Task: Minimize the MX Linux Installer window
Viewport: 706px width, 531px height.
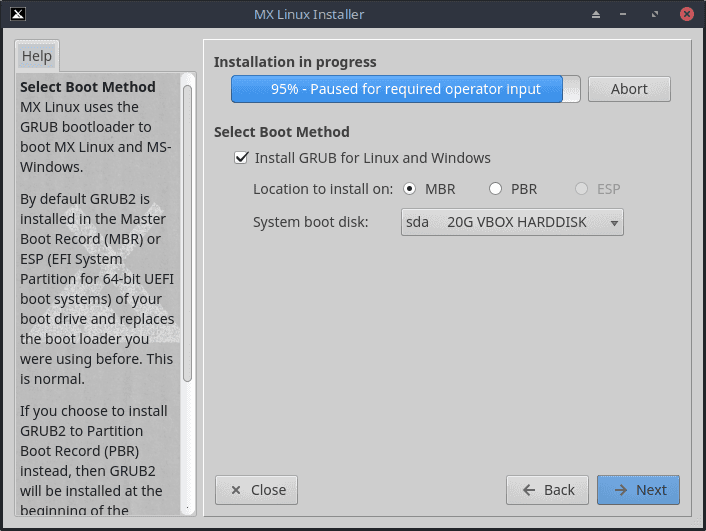Action: [623, 14]
